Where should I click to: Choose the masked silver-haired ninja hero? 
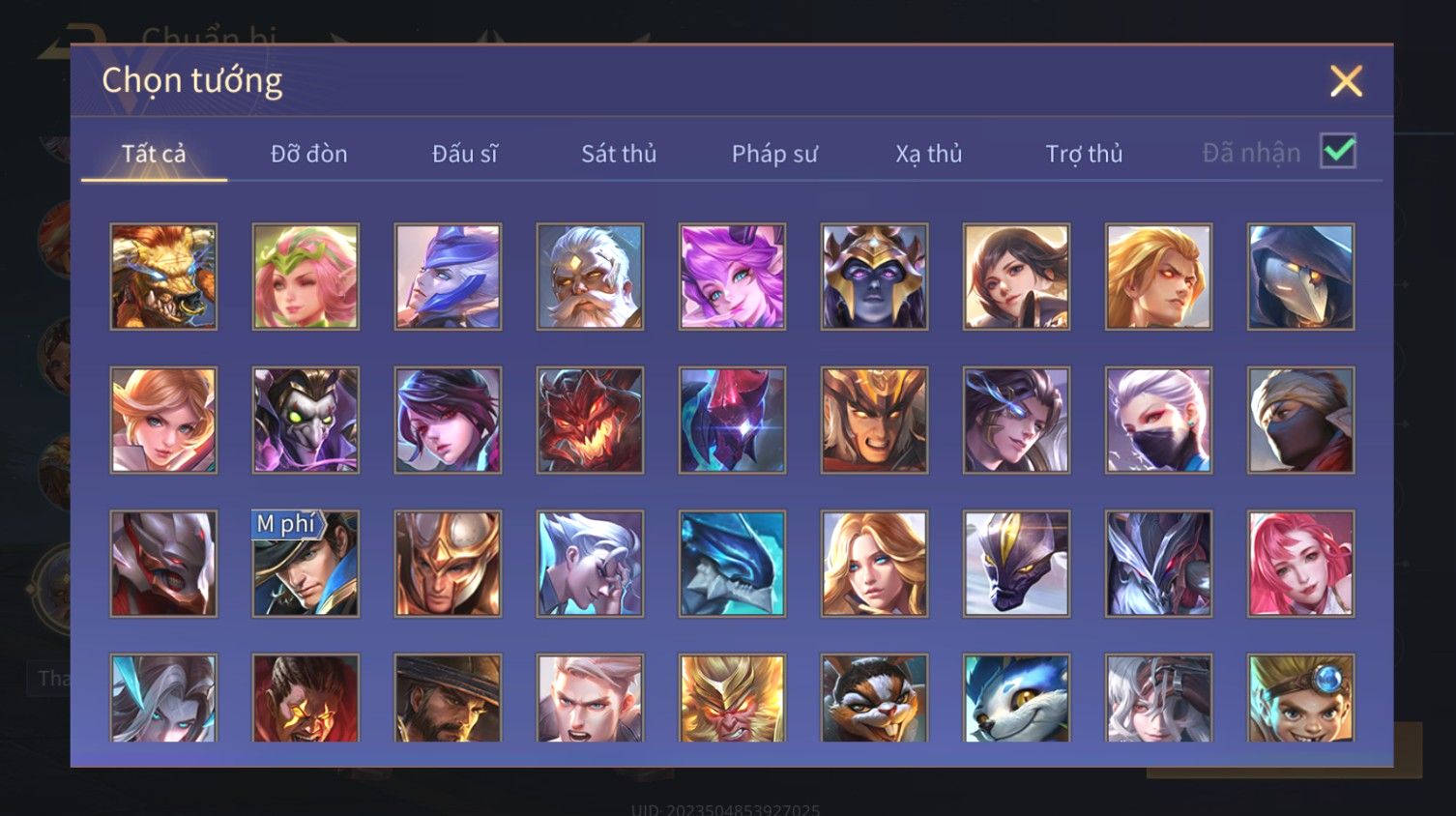click(x=1158, y=420)
